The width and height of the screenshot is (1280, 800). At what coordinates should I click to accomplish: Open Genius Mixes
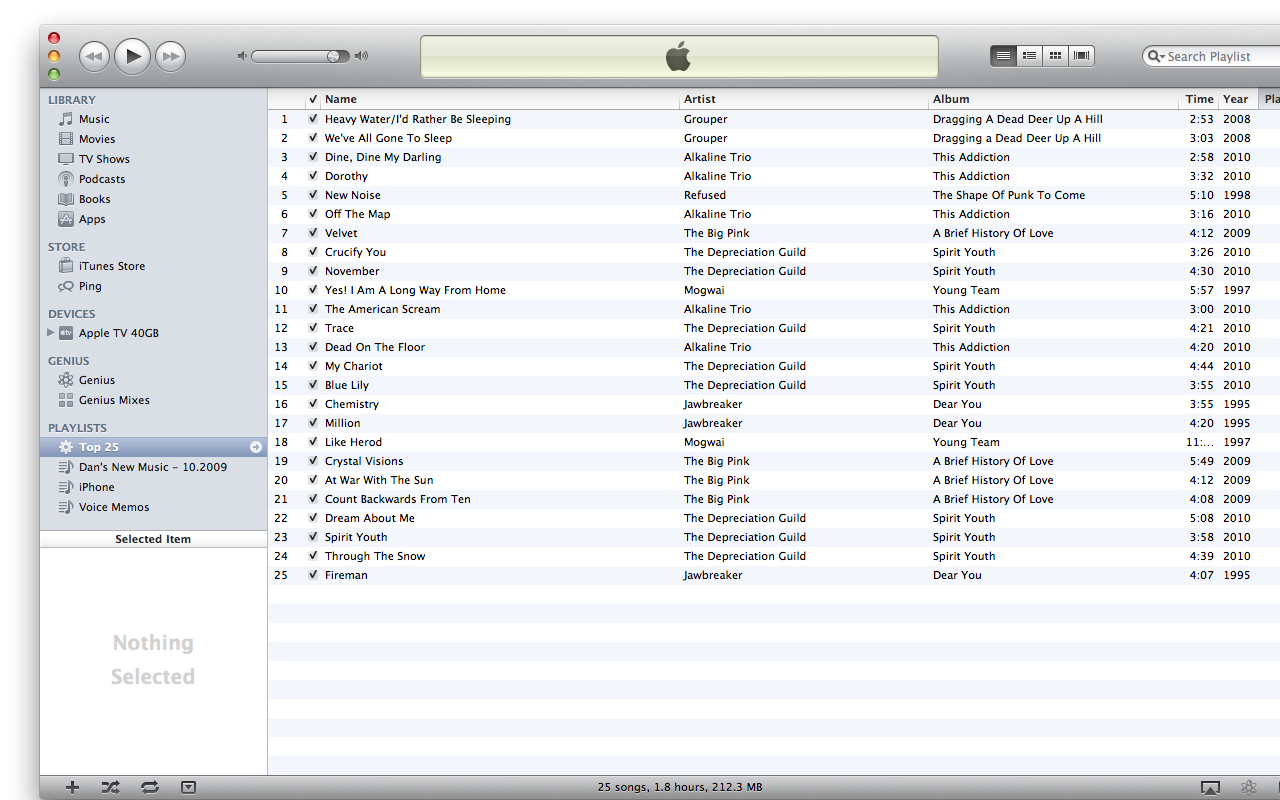[x=114, y=400]
